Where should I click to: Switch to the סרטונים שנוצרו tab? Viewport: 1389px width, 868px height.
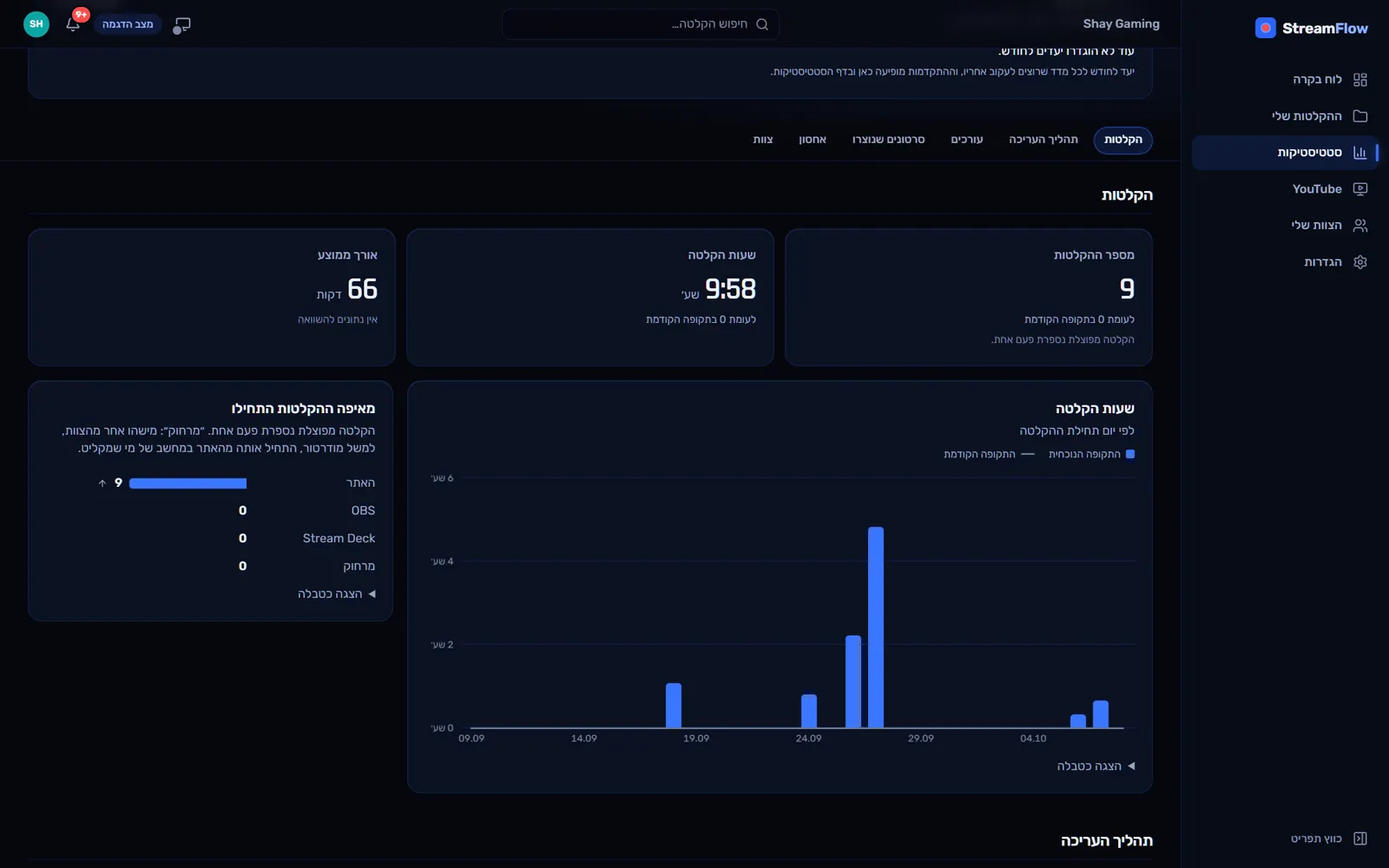click(888, 140)
